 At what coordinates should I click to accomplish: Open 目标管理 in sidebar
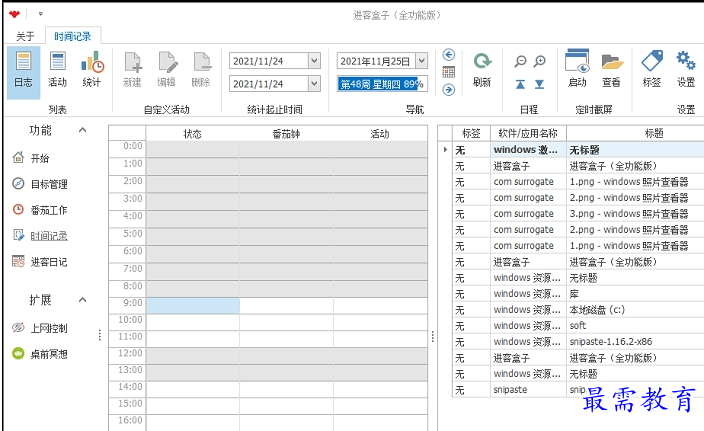coord(48,184)
